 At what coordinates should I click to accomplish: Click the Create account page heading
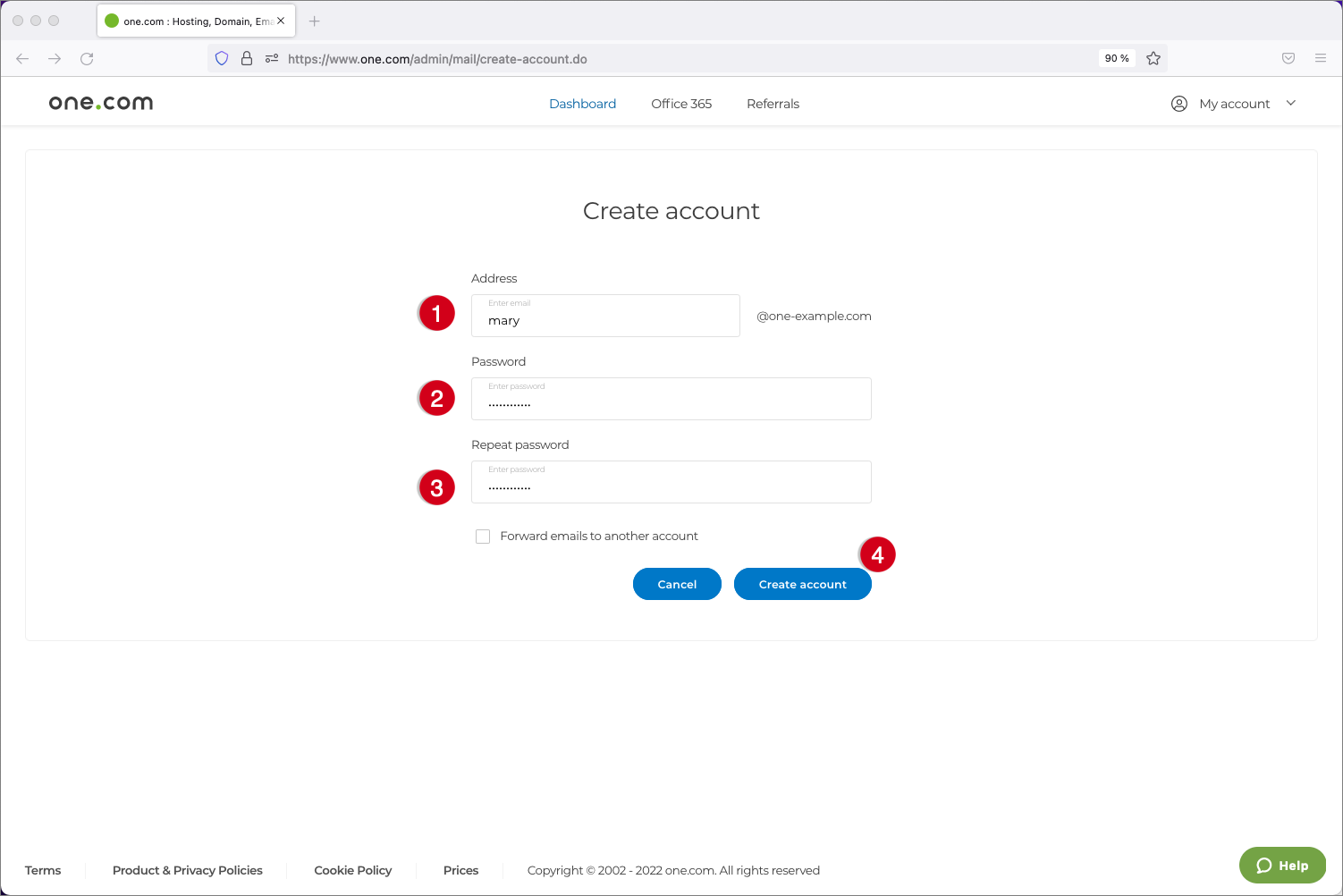point(671,211)
